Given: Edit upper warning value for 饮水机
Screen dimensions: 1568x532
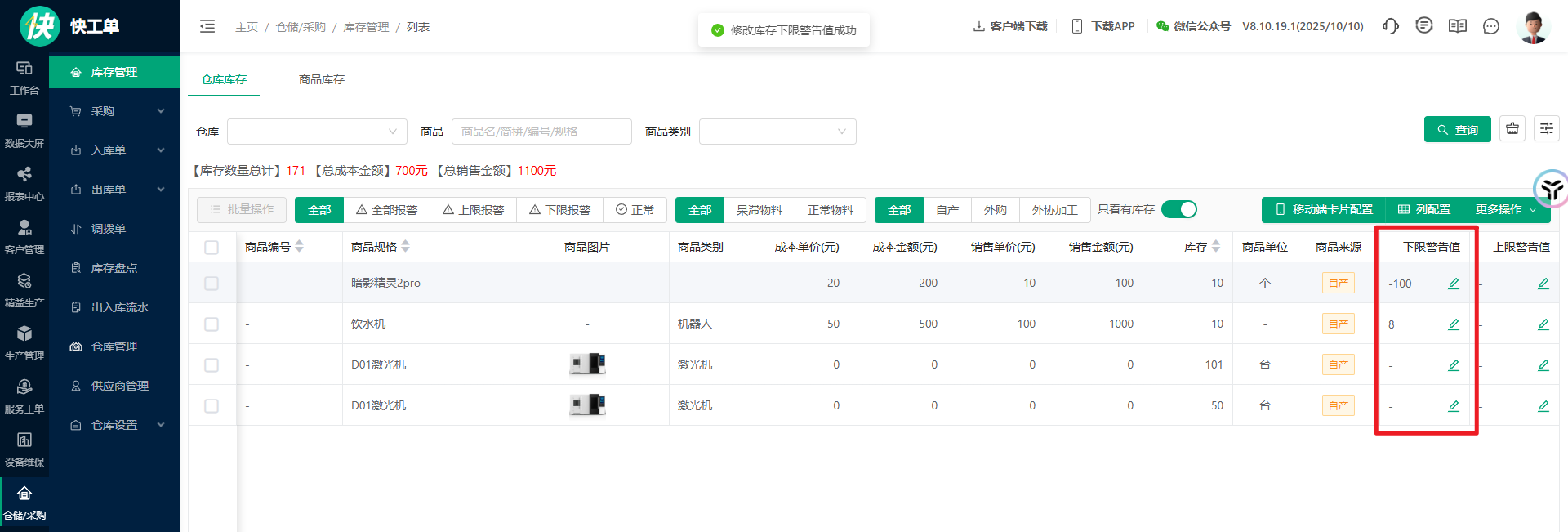Looking at the screenshot, I should point(1543,324).
